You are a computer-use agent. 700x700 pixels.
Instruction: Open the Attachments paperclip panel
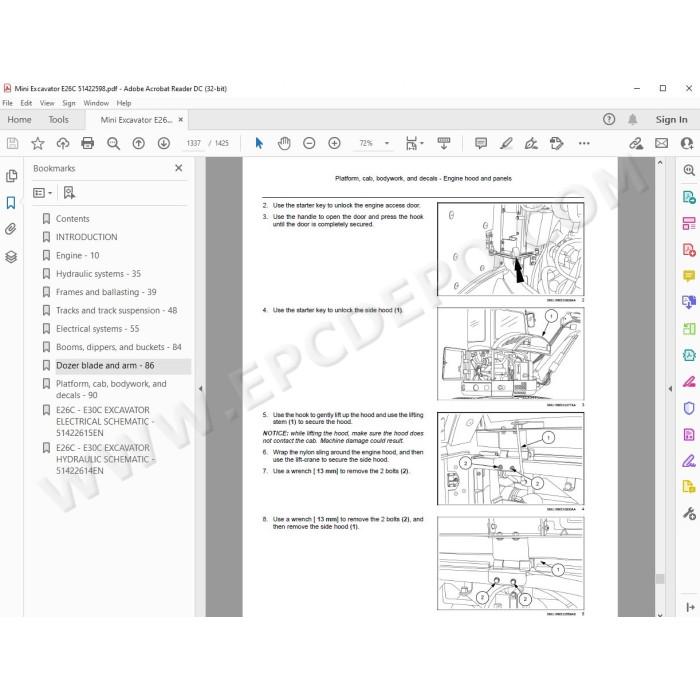coord(11,229)
